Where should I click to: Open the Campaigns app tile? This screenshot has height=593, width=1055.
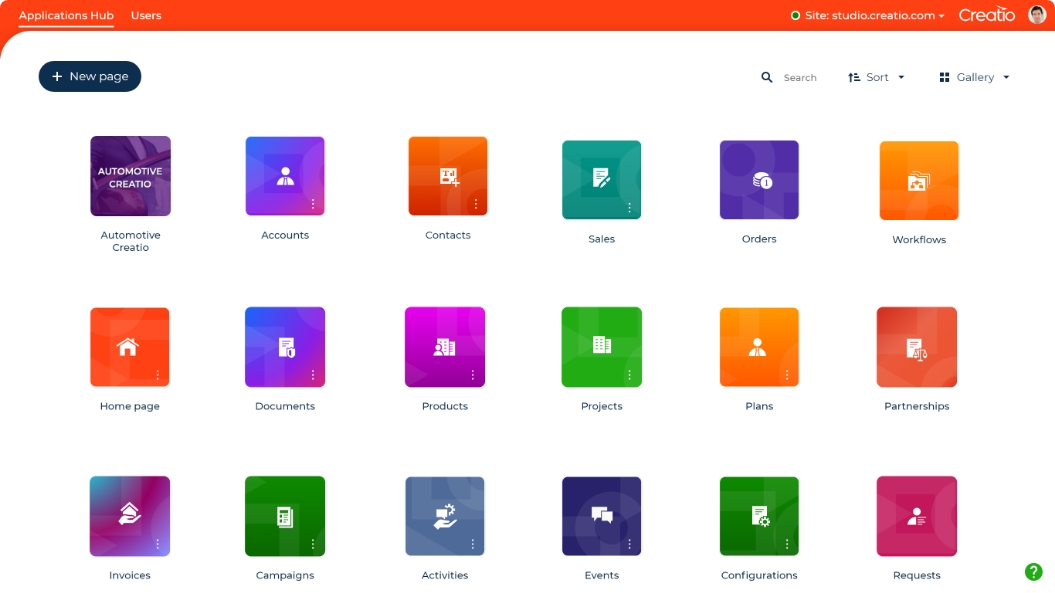click(285, 516)
